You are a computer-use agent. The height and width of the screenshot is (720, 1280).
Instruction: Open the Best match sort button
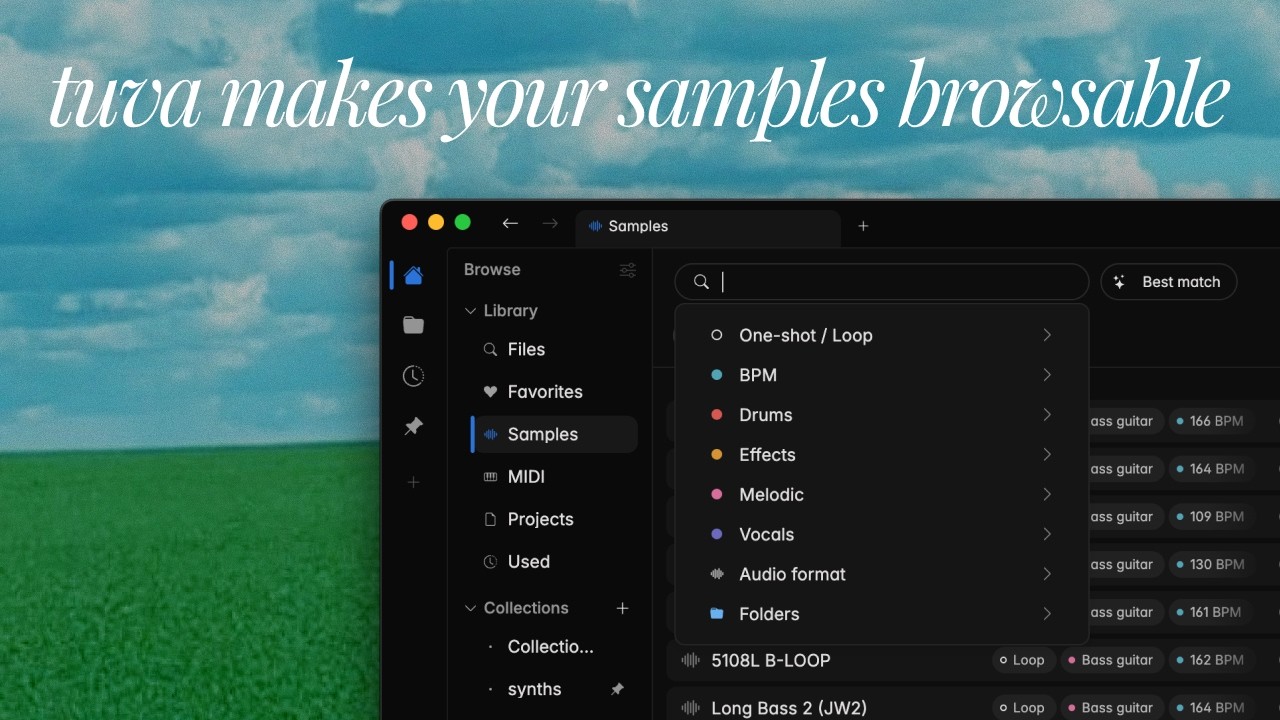coord(1169,282)
